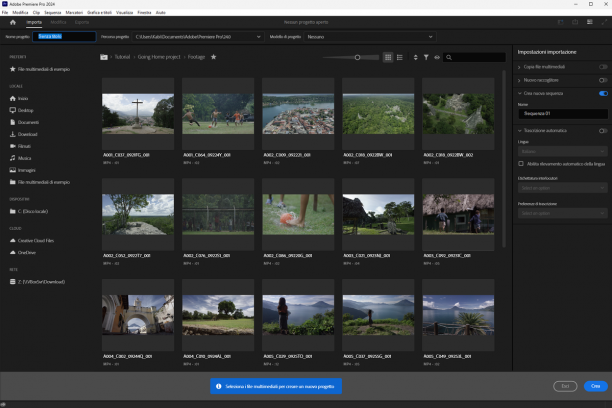Image resolution: width=612 pixels, height=408 pixels.
Task: Navigate to Tutorial in breadcrumb
Action: point(122,57)
